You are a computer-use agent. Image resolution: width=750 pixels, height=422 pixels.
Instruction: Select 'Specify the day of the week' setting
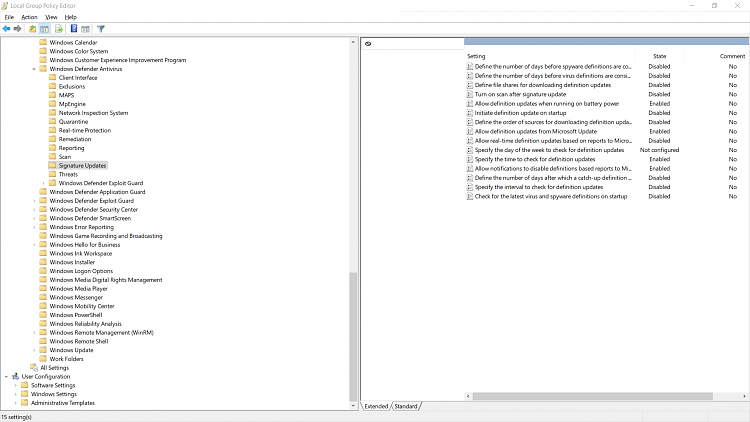(549, 150)
